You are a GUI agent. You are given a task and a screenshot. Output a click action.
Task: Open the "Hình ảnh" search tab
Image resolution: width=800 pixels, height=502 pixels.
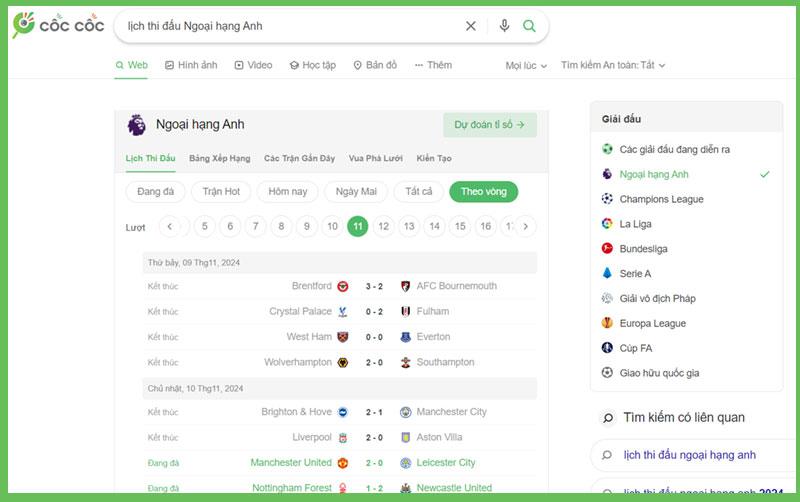tap(191, 65)
